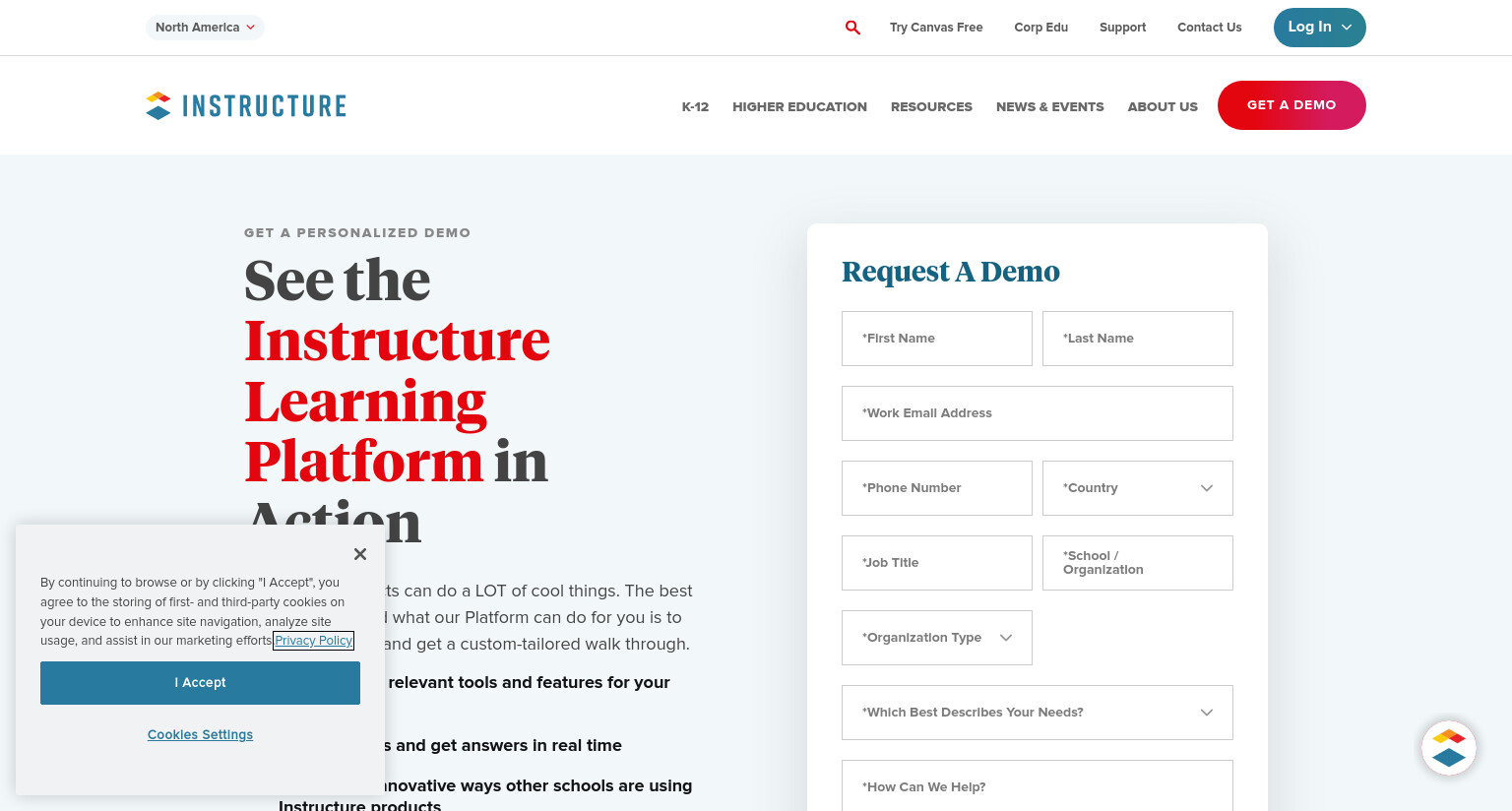This screenshot has height=811, width=1512.
Task: Open the chat widget bubble icon
Action: coord(1448,748)
